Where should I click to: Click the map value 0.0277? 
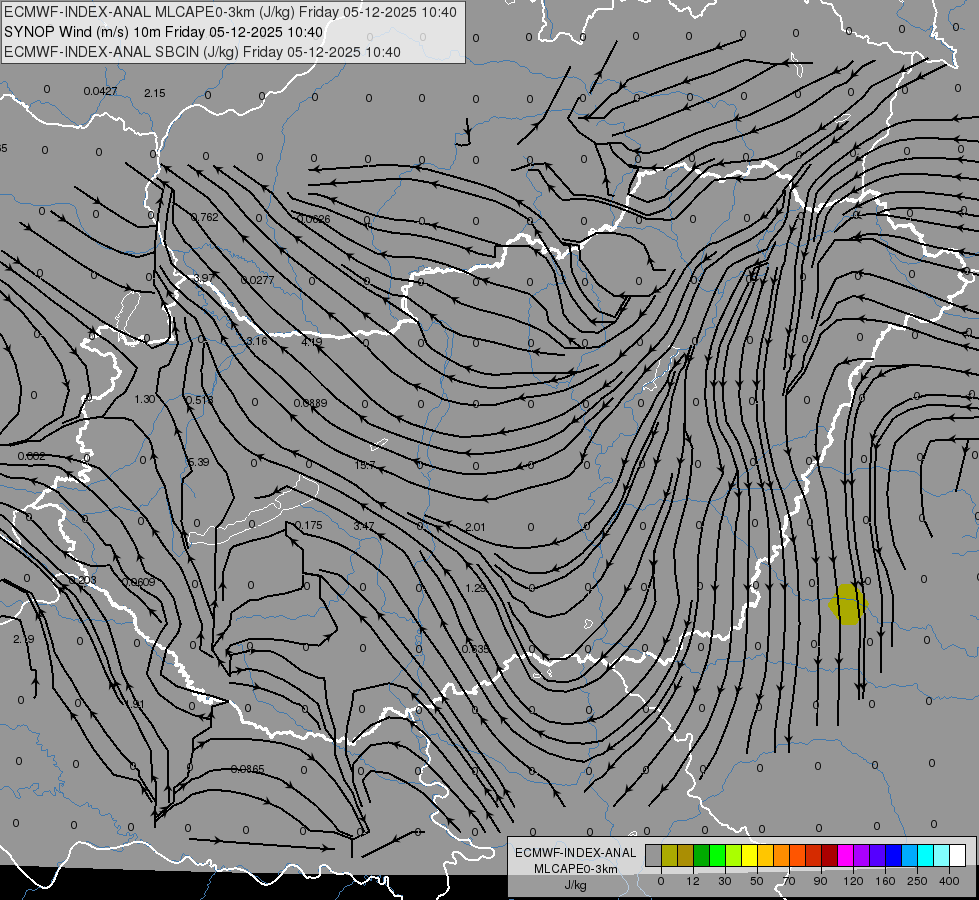pyautogui.click(x=258, y=280)
